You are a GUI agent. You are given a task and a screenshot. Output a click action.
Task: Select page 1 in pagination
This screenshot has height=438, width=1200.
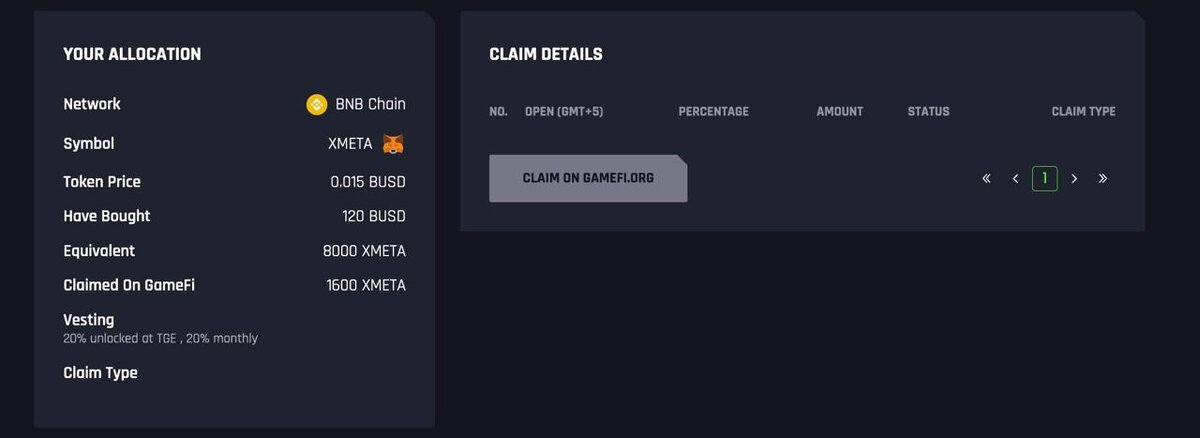point(1045,179)
